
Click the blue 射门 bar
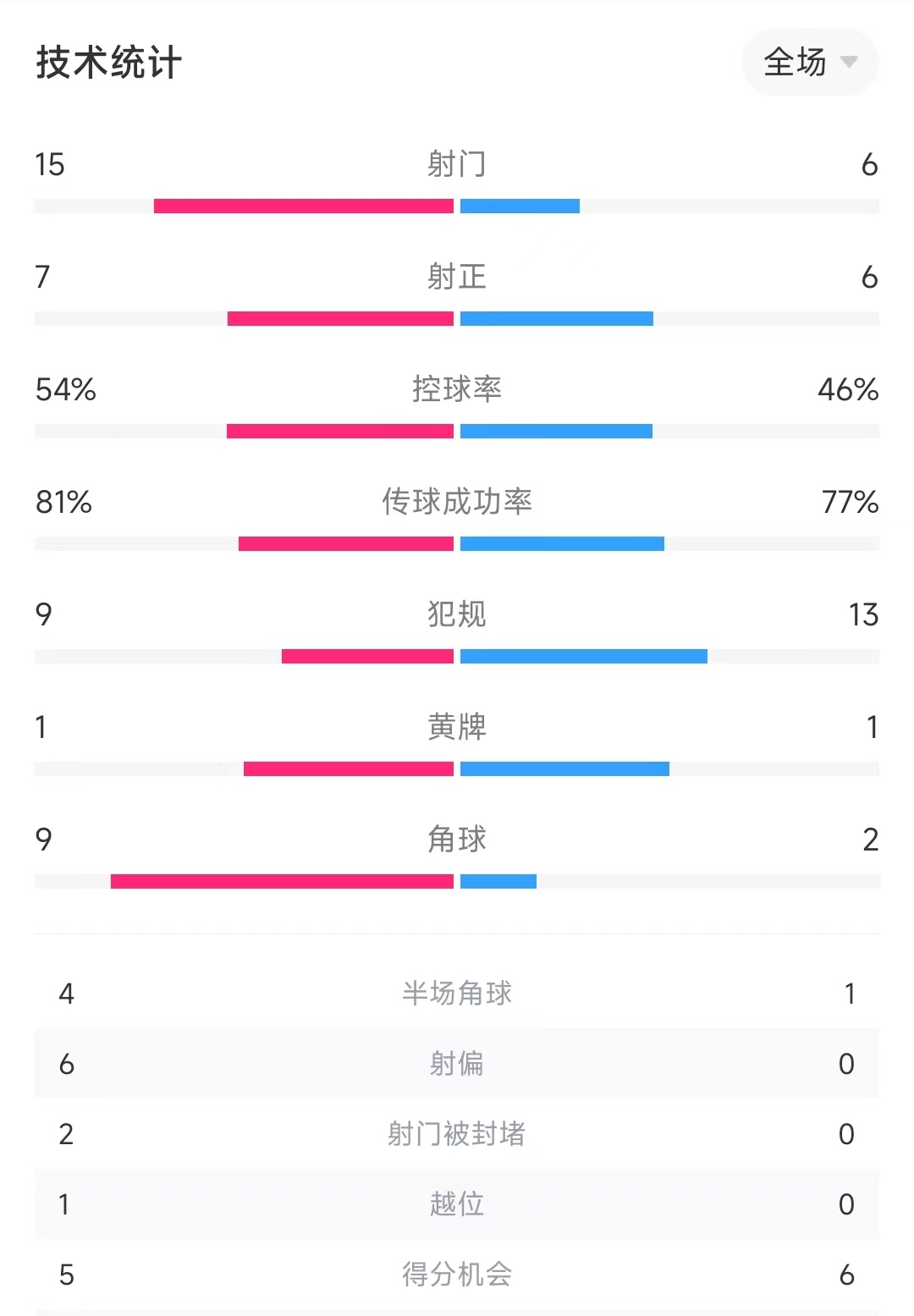pyautogui.click(x=520, y=206)
